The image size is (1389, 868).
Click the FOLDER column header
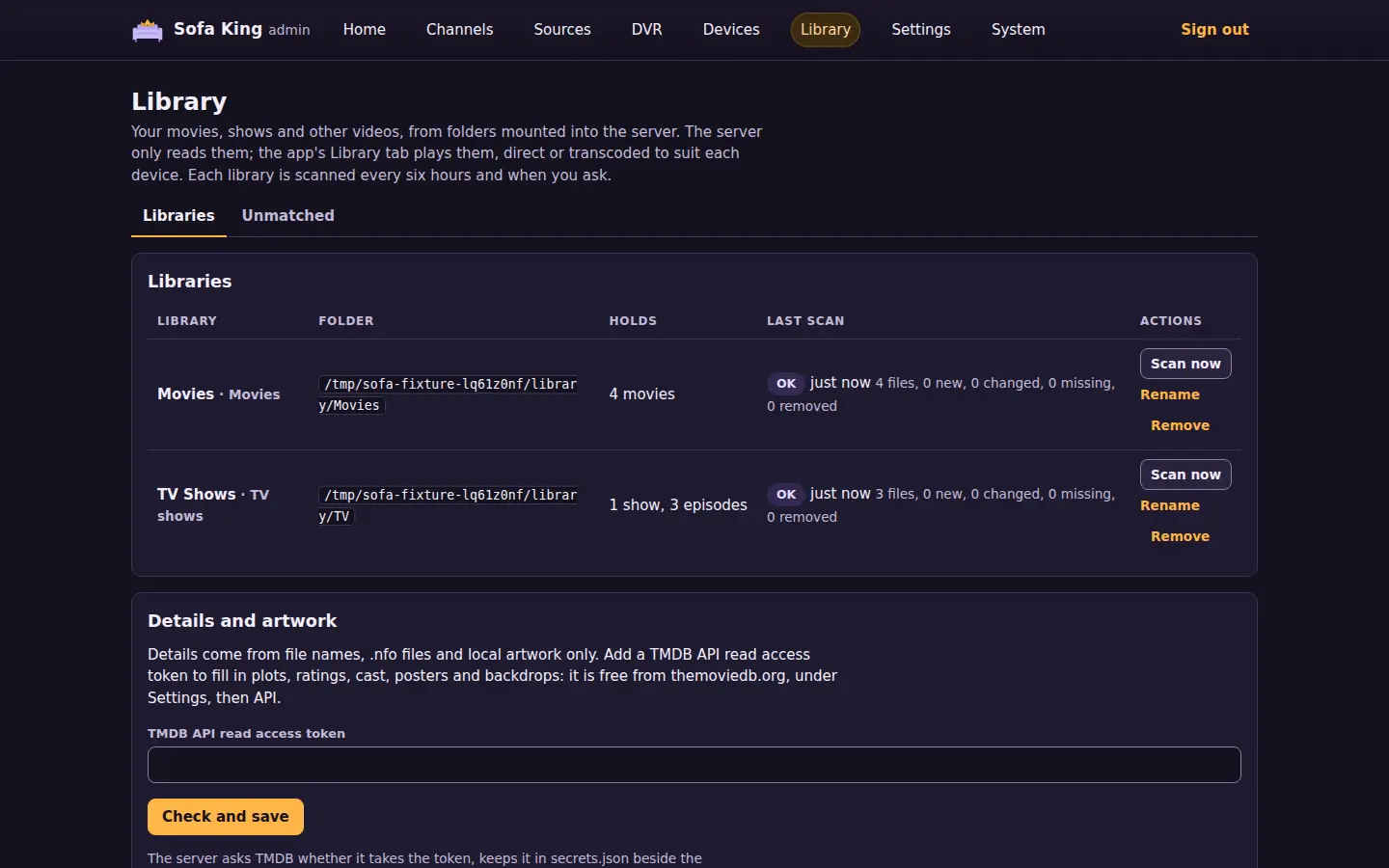[x=346, y=321]
